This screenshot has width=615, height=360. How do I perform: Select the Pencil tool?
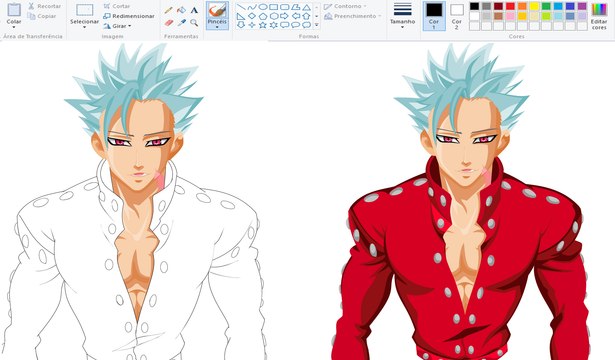[169, 10]
